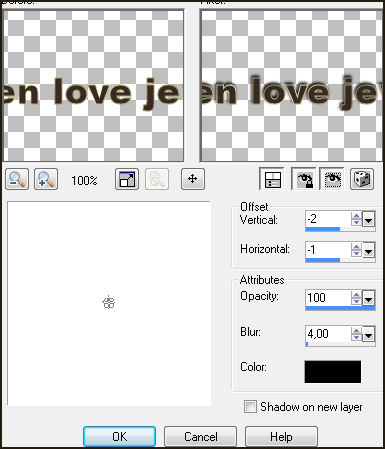Open the black shadow Color swatch
Screen dimensions: 385x449
click(333, 372)
